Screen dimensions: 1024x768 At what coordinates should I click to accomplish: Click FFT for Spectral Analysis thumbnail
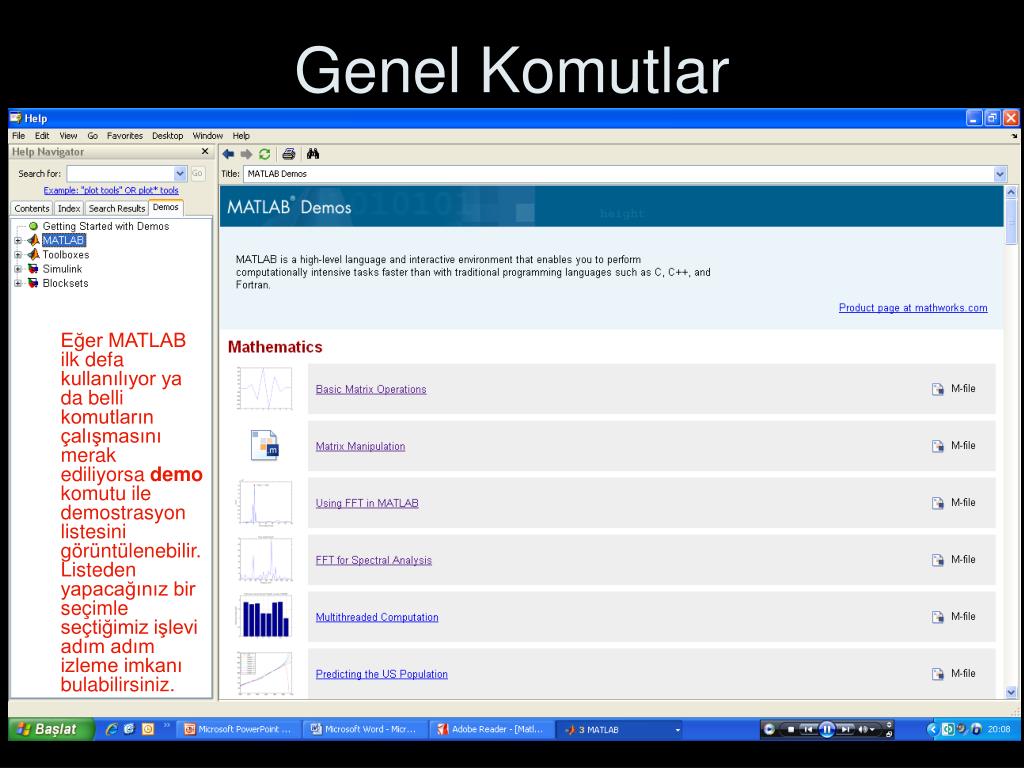point(264,560)
